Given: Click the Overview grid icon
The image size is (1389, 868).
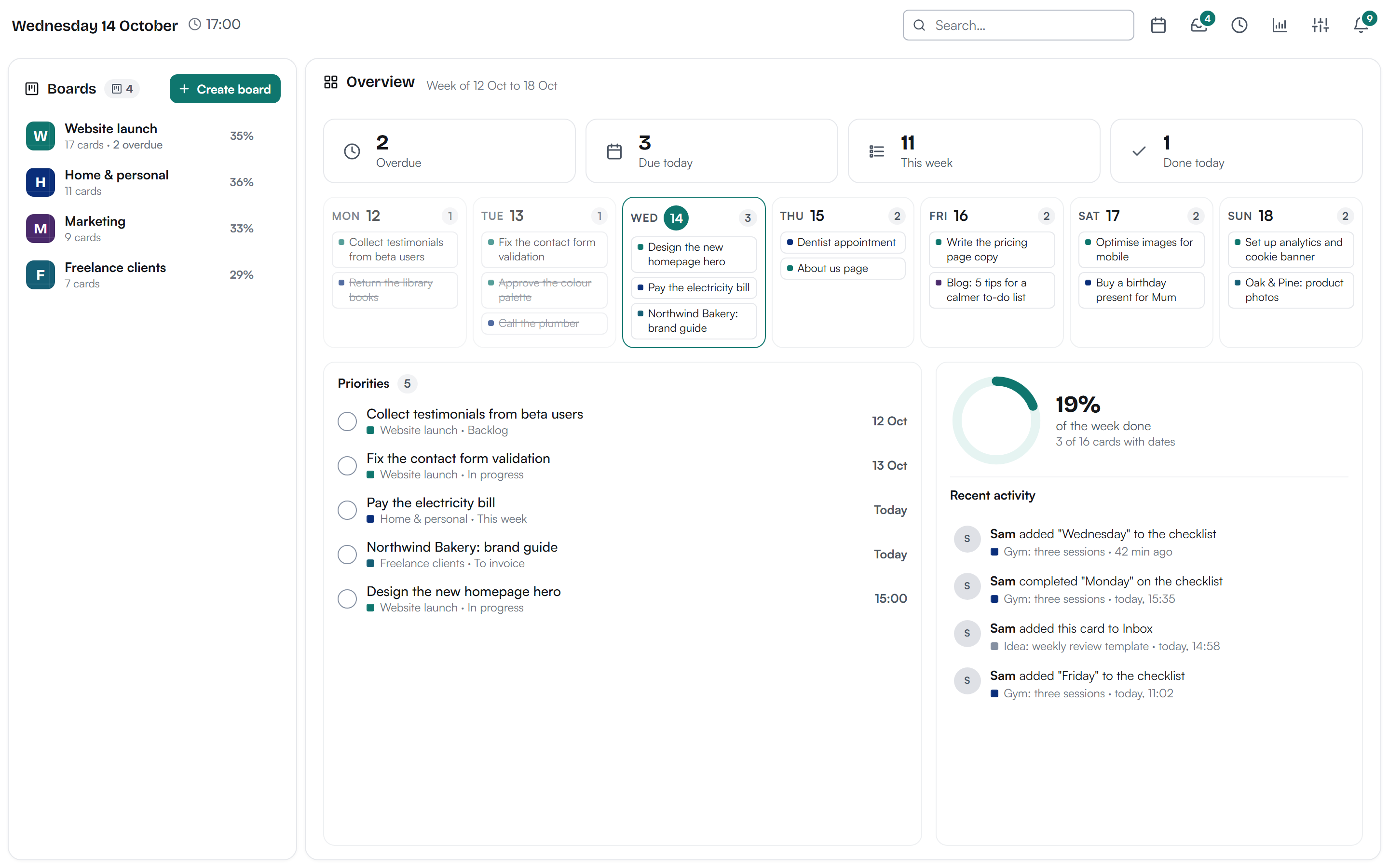Looking at the screenshot, I should click(x=330, y=82).
